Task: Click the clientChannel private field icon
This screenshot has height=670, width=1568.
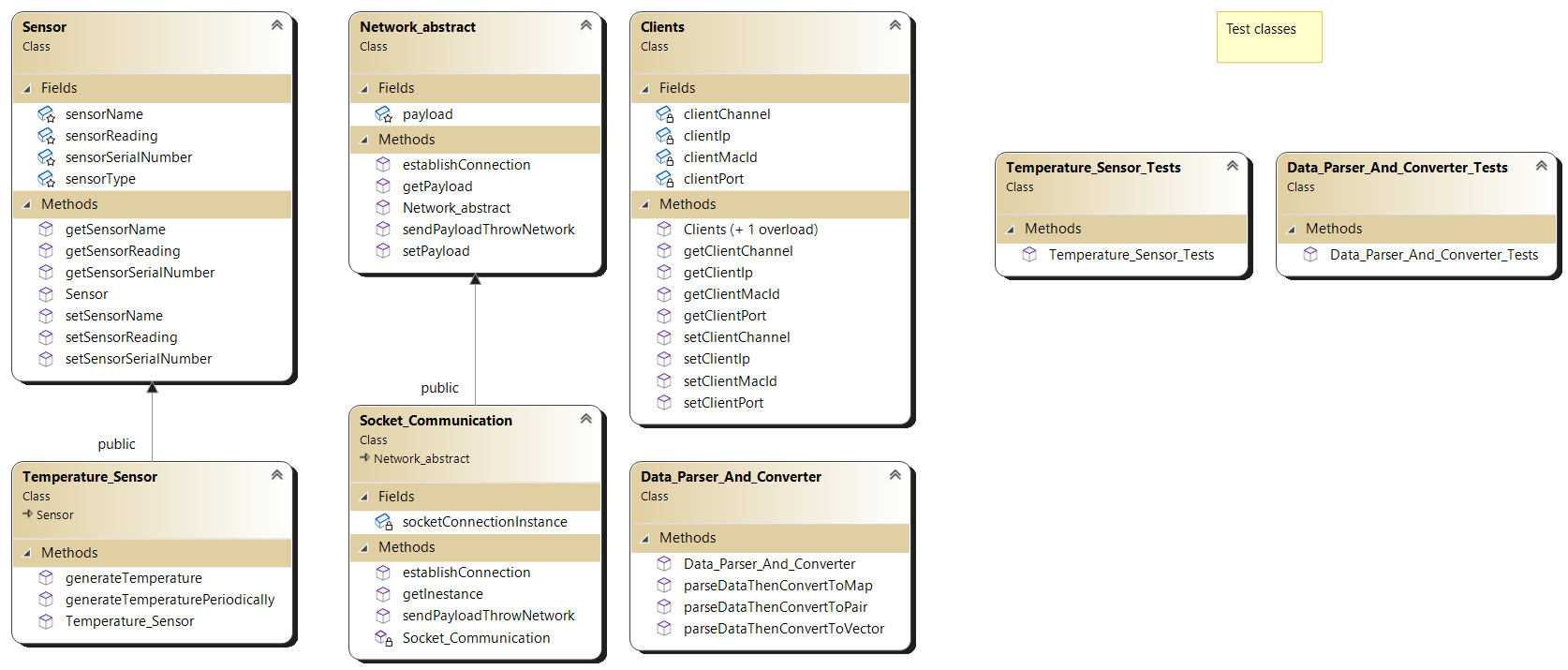Action: (664, 114)
